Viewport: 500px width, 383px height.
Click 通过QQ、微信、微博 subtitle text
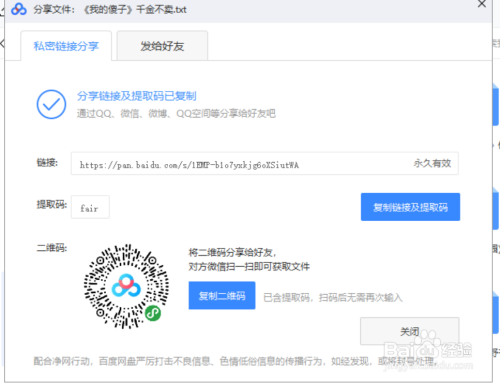[176, 114]
